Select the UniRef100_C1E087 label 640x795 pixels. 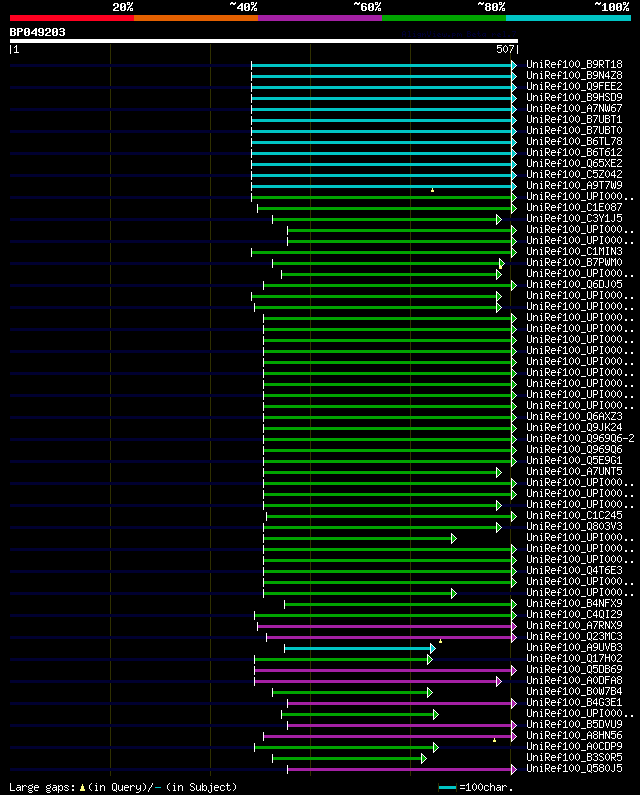click(574, 207)
